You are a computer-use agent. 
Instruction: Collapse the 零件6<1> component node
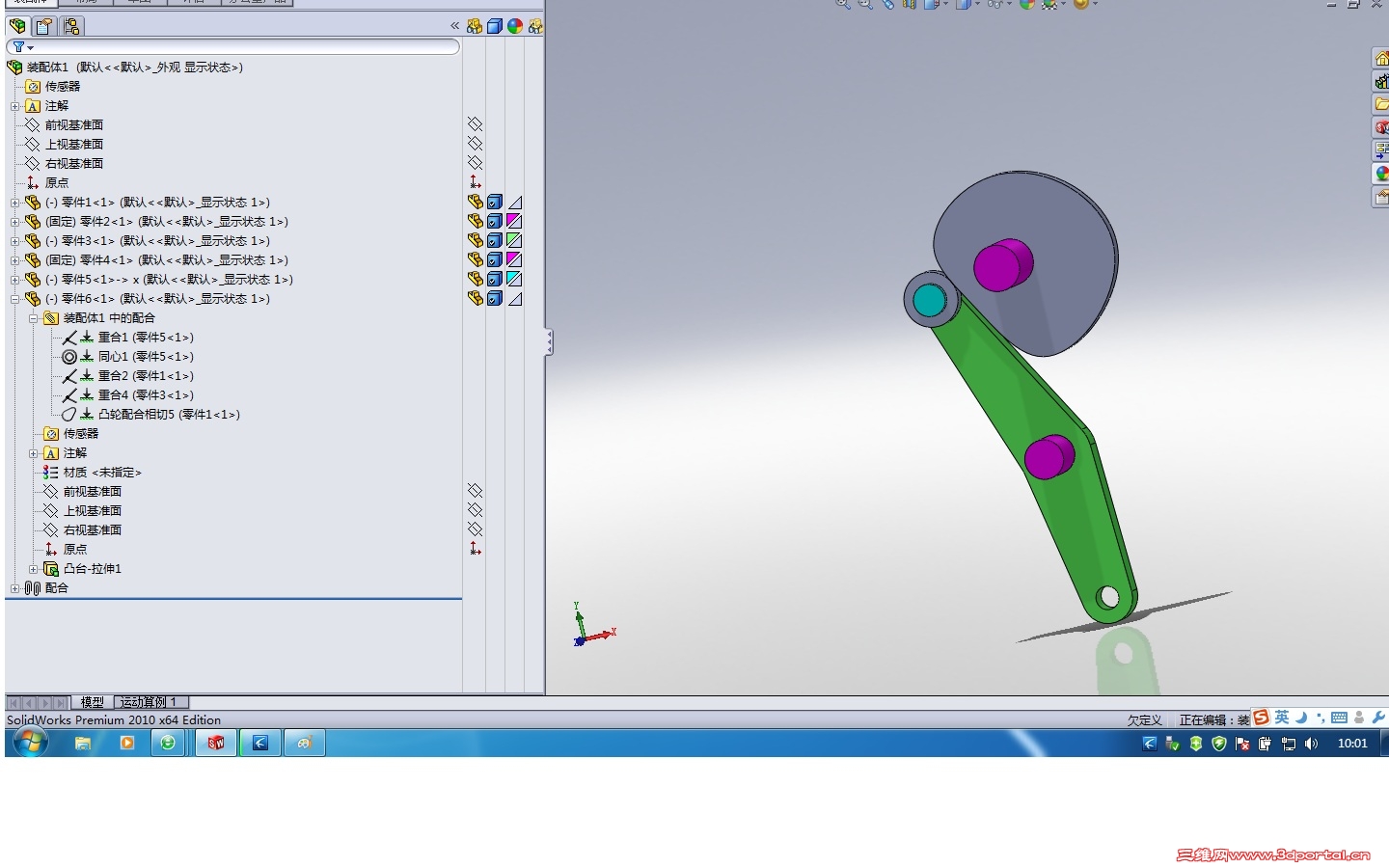click(14, 299)
